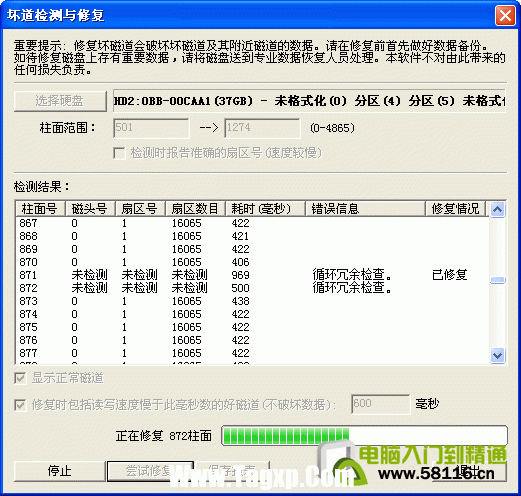
Task: Focus the cylinder start field showing 501
Action: tap(151, 128)
